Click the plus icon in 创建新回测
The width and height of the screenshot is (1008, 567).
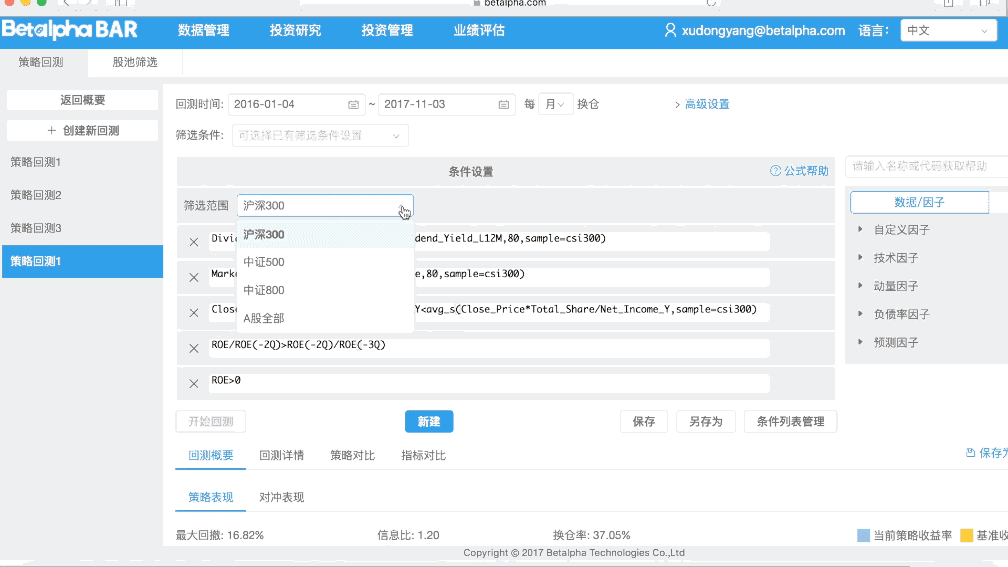[x=51, y=130]
